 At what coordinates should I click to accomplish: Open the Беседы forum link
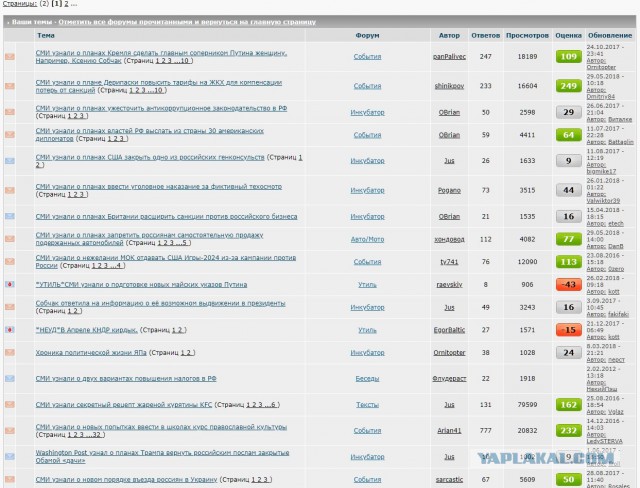tap(367, 379)
